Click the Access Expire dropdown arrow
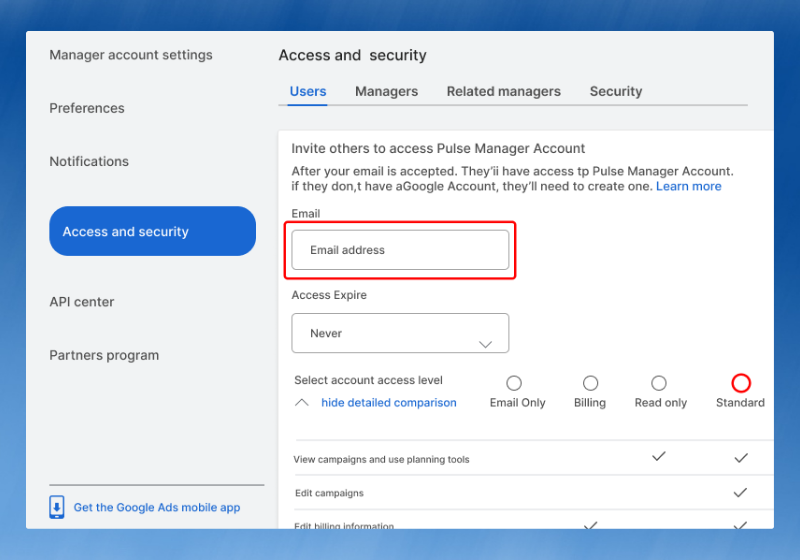Viewport: 800px width, 560px height. coord(486,344)
